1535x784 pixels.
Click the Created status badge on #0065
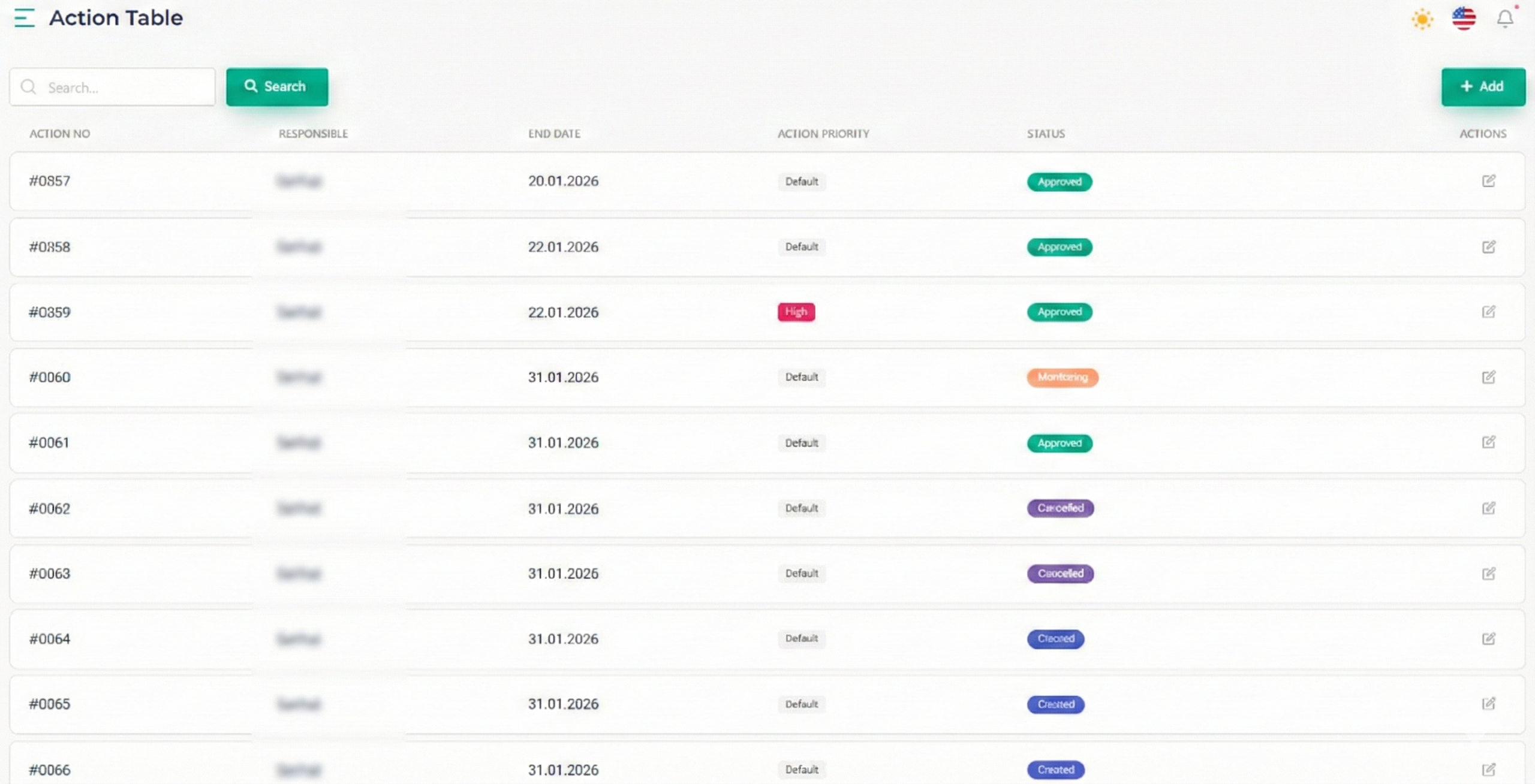[1055, 704]
